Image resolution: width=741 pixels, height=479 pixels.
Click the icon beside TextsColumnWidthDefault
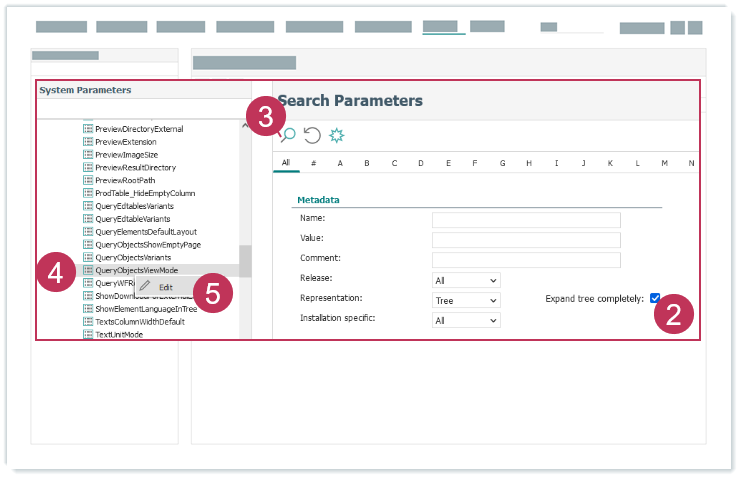click(87, 322)
